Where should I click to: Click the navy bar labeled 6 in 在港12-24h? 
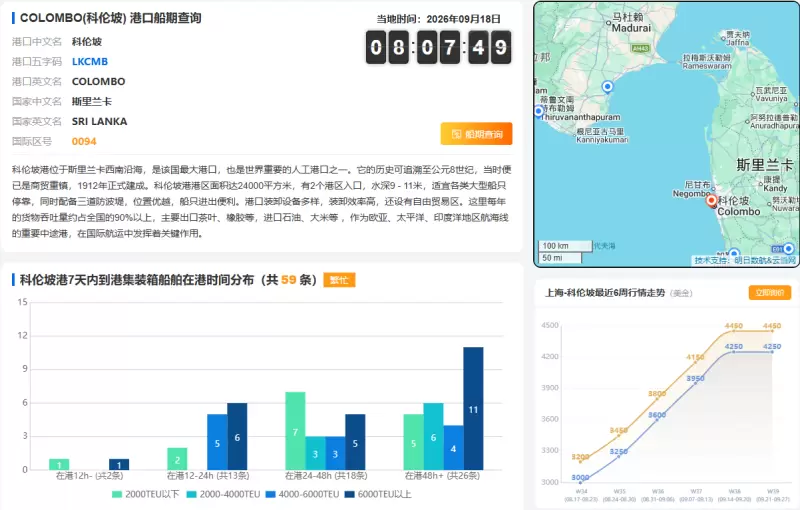(237, 437)
